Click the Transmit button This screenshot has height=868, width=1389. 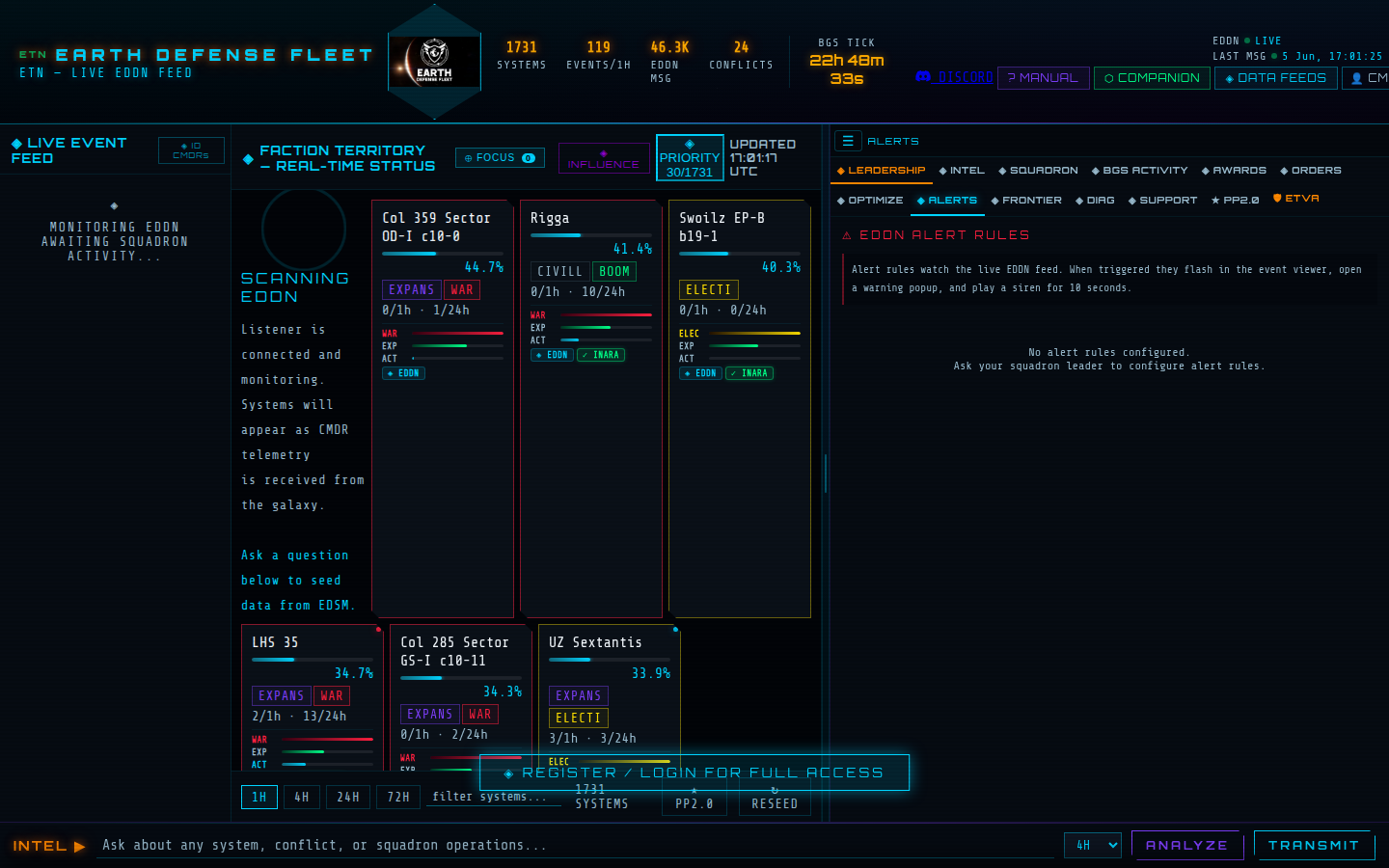1314,845
